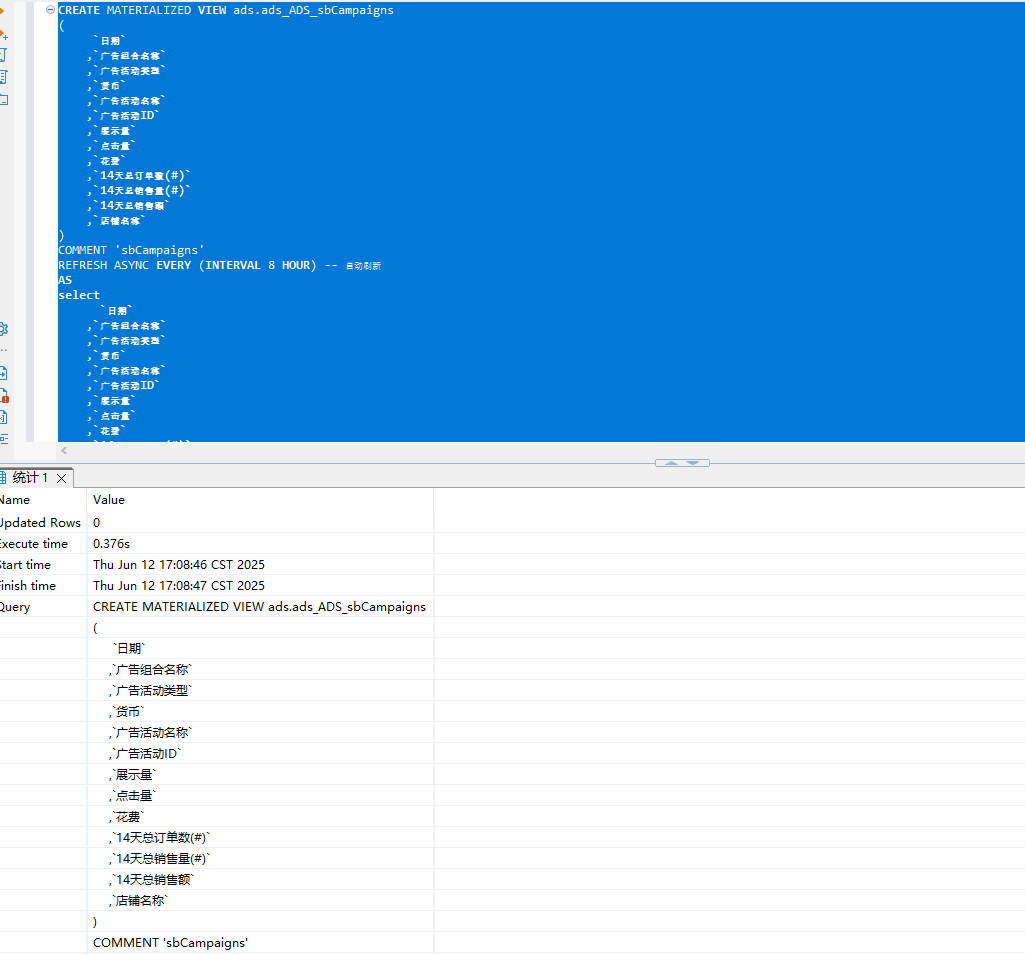Click execute-in-new-tab arrow with plus icon
Image resolution: width=1025 pixels, height=955 pixels.
pos(3,34)
